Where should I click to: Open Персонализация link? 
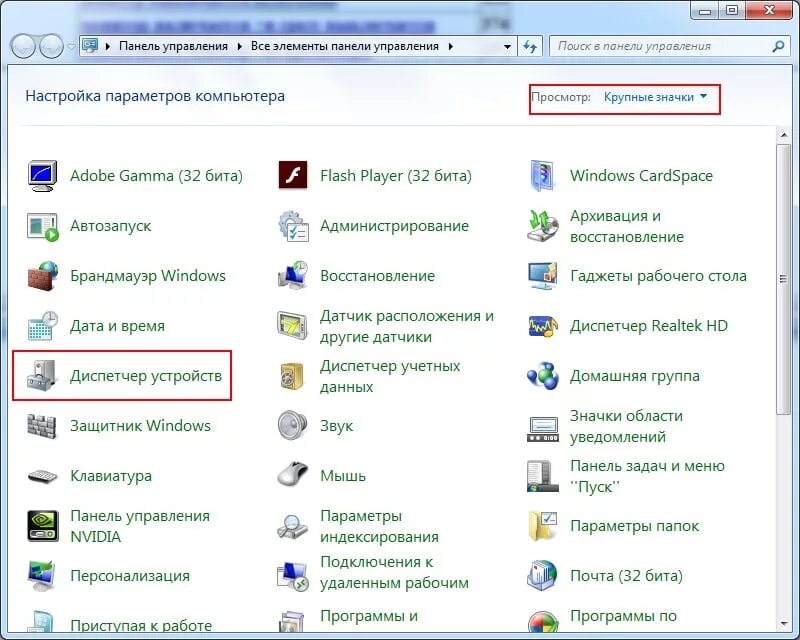[x=130, y=576]
